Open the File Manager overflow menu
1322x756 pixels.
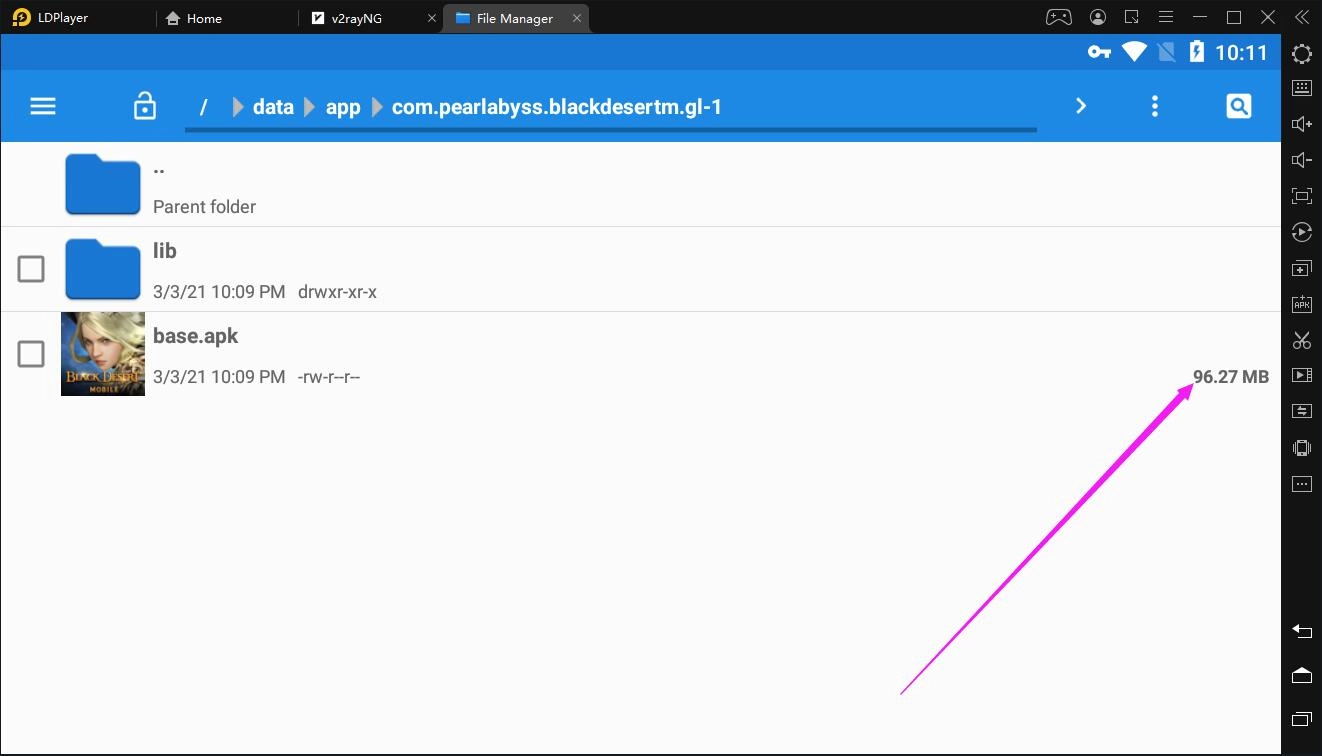point(1154,105)
